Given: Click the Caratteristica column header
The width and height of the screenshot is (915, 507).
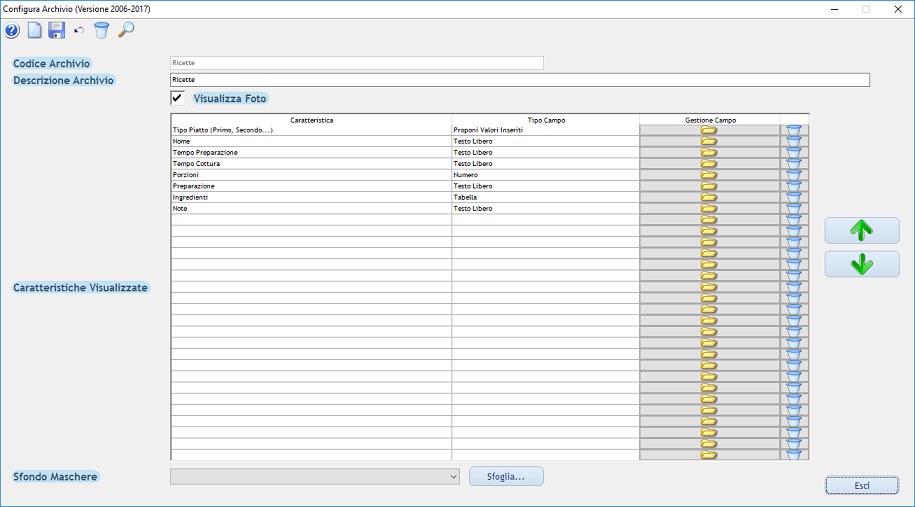Looking at the screenshot, I should 312,120.
